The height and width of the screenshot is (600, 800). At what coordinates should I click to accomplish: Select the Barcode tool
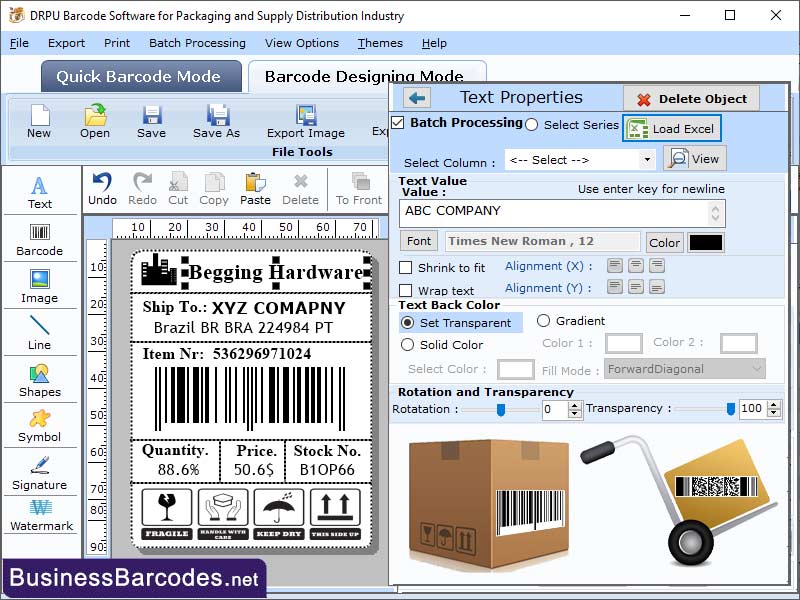click(39, 240)
